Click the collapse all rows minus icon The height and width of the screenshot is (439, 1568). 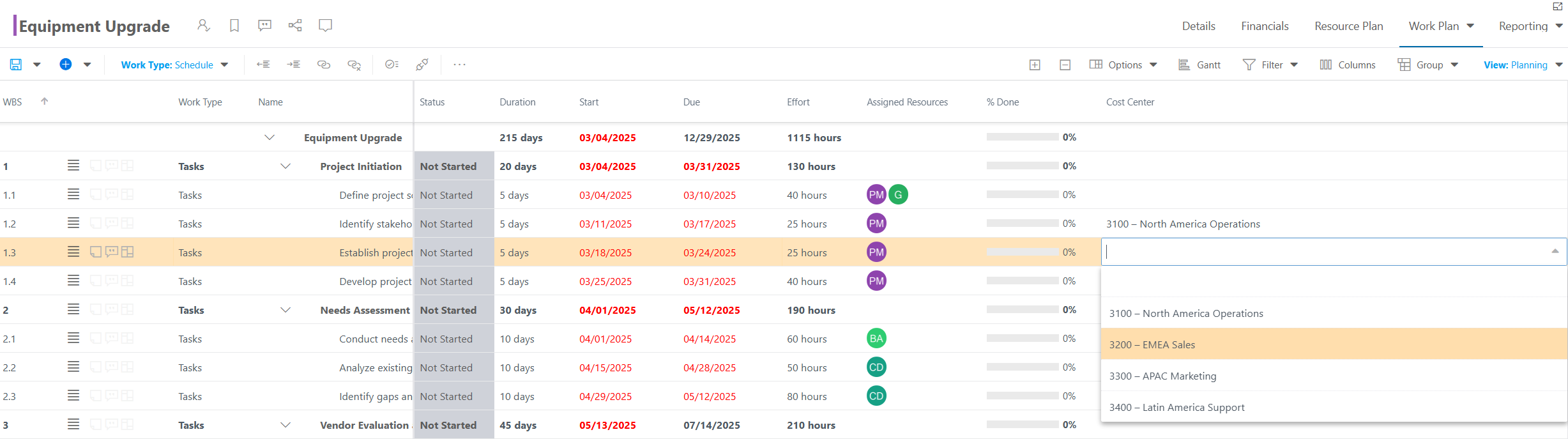(1065, 65)
